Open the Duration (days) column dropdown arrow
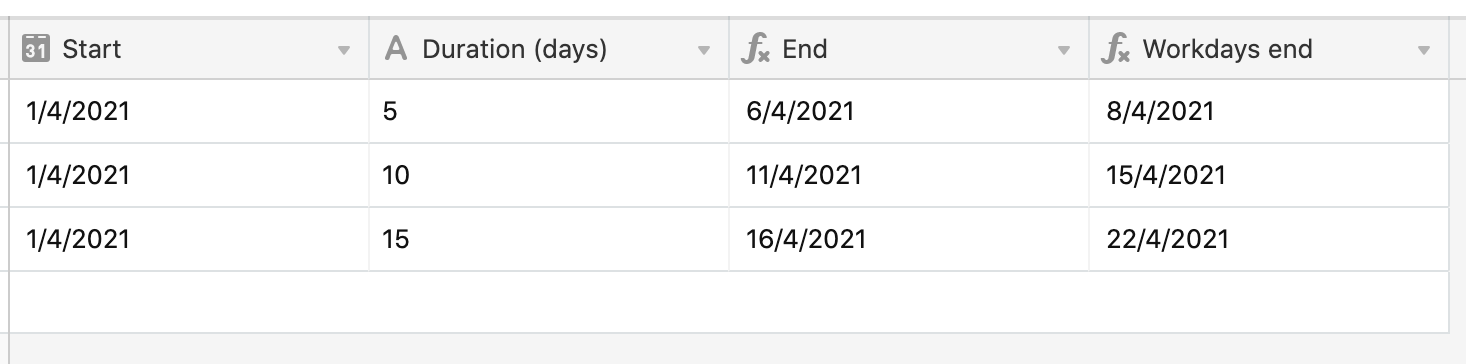 pos(704,50)
